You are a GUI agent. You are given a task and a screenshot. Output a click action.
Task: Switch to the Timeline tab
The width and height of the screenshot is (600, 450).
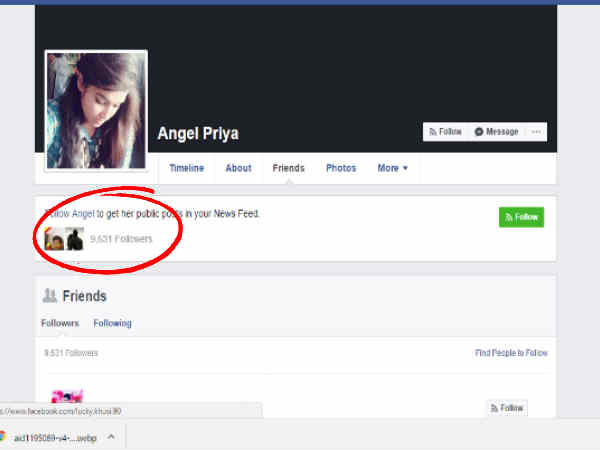(x=186, y=168)
